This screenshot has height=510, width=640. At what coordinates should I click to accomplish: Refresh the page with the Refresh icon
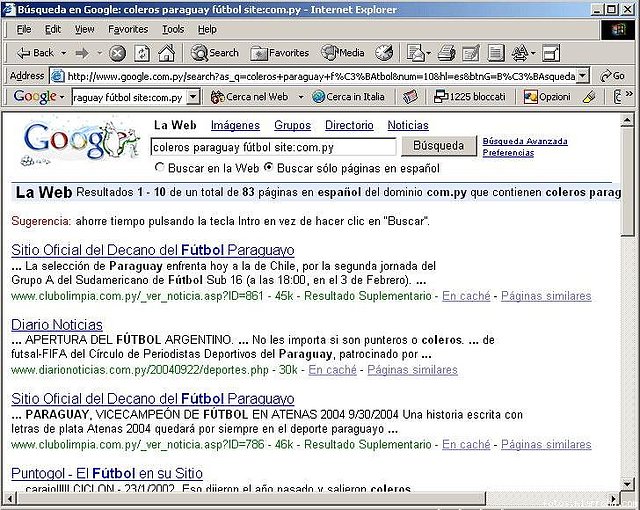tap(142, 53)
